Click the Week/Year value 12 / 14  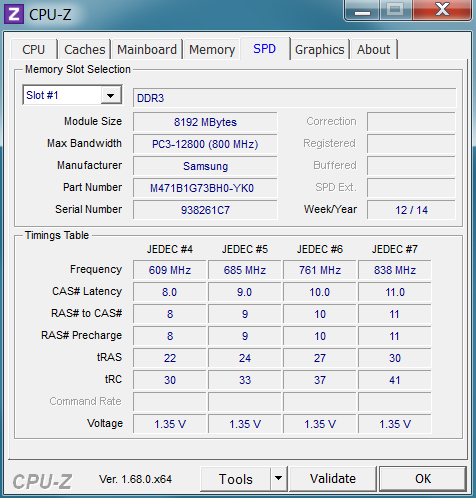(x=411, y=210)
